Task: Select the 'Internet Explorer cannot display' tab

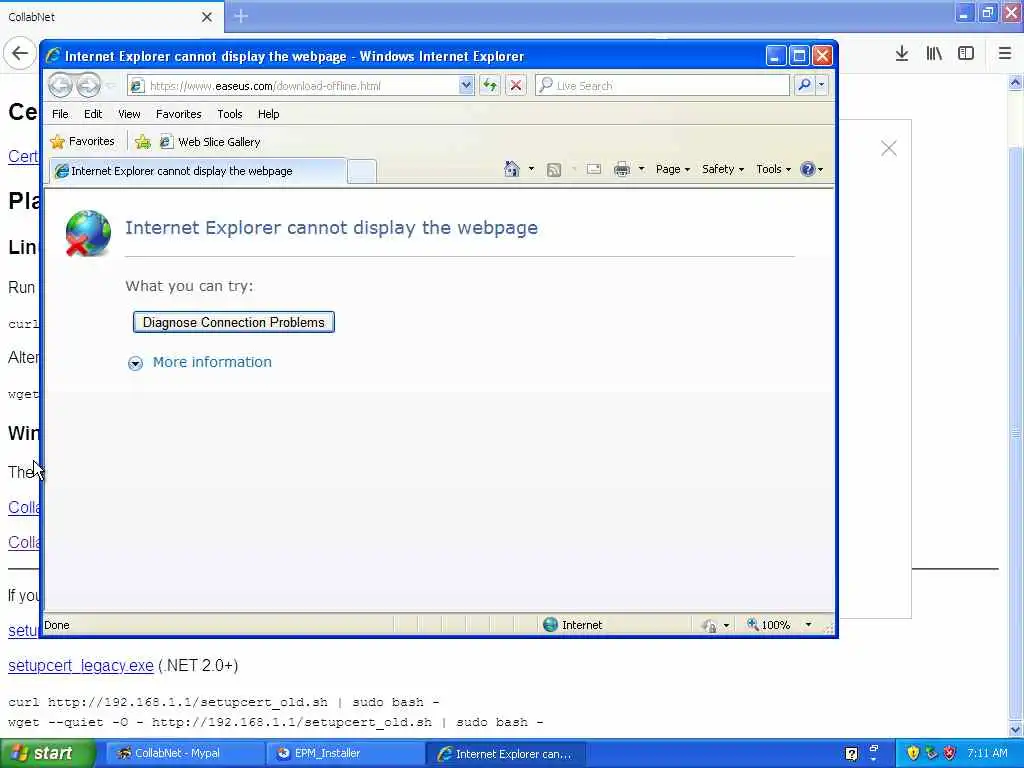Action: click(198, 171)
